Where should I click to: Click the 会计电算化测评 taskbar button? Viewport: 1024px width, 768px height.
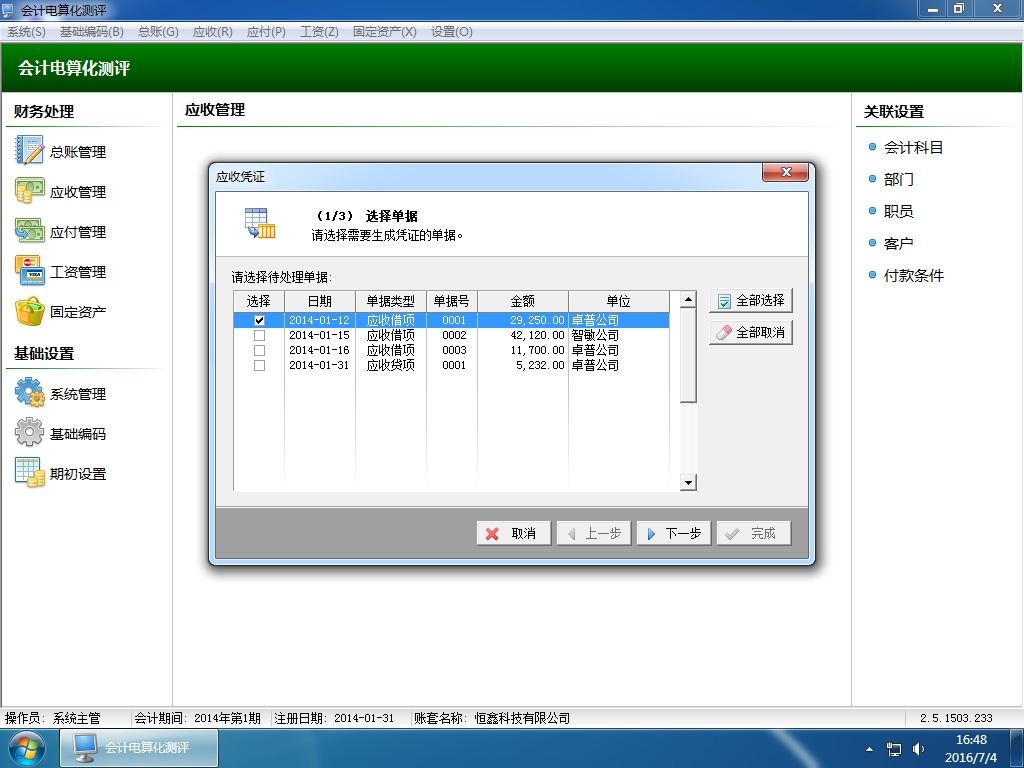click(139, 748)
